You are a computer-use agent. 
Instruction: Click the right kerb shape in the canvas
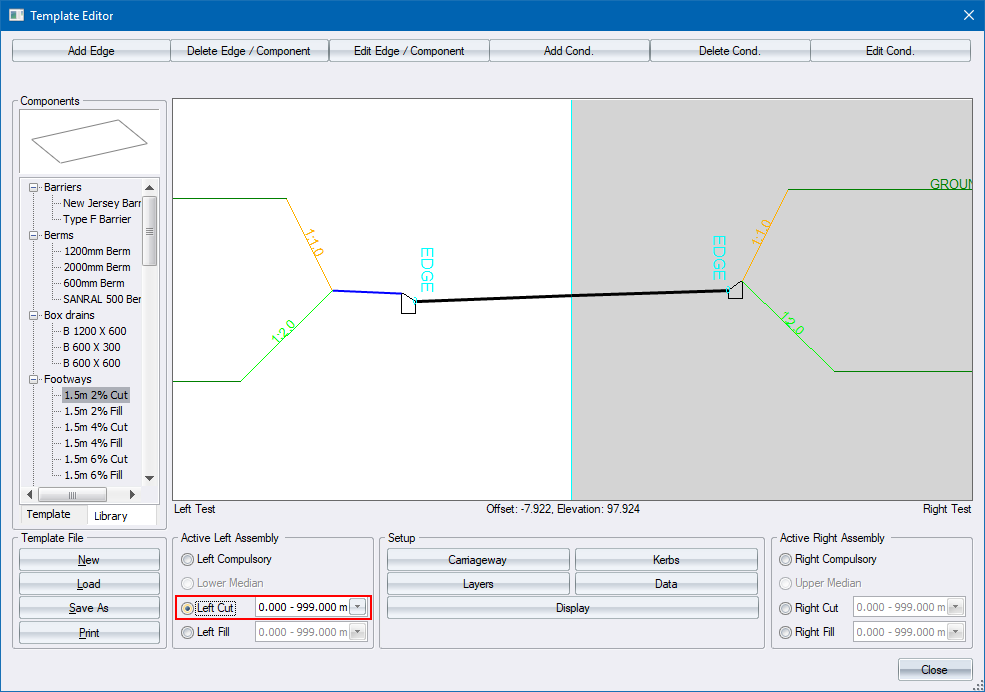(735, 291)
